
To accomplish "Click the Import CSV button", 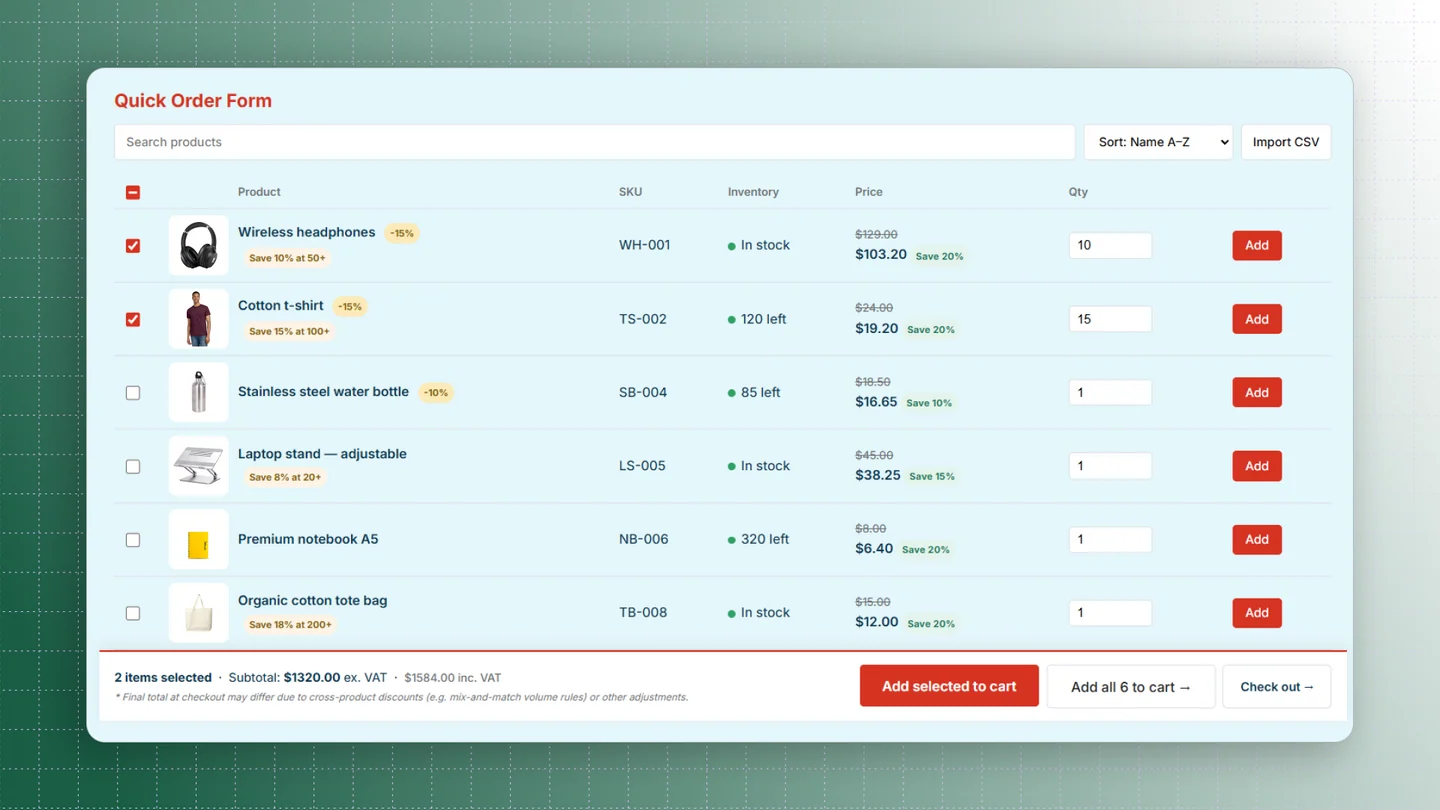I will pyautogui.click(x=1286, y=142).
